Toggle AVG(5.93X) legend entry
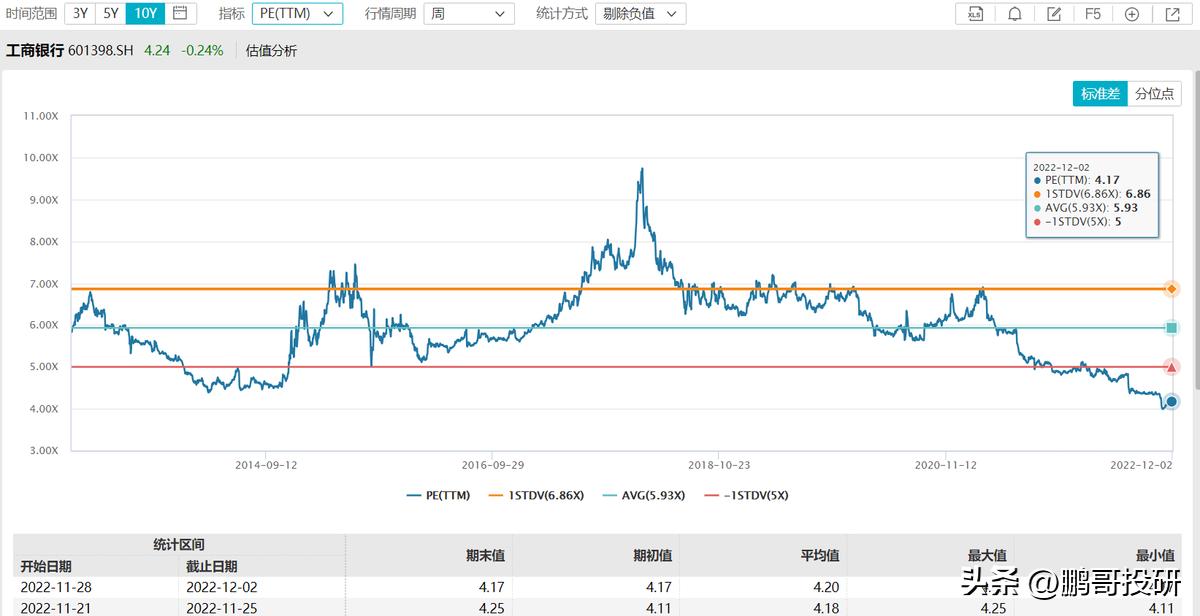This screenshot has height=616, width=1200. (x=647, y=495)
